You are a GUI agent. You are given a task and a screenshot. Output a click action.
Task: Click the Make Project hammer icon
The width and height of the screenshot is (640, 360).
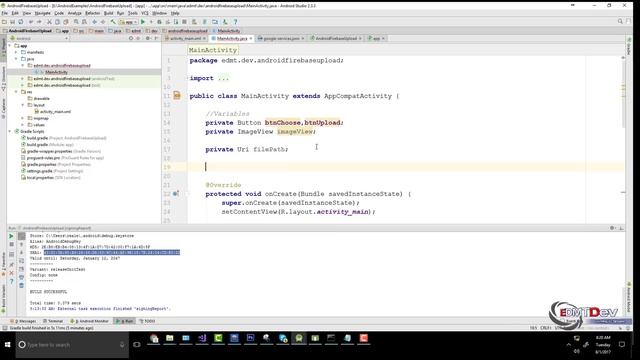[x=113, y=22]
